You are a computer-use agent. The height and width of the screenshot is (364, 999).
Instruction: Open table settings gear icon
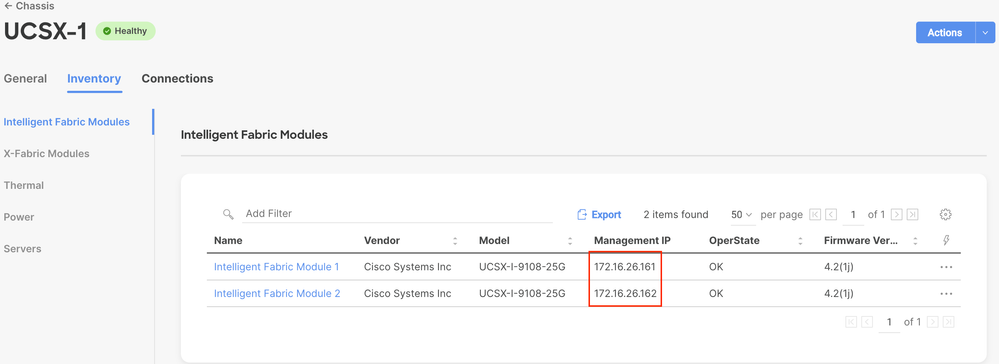point(945,214)
